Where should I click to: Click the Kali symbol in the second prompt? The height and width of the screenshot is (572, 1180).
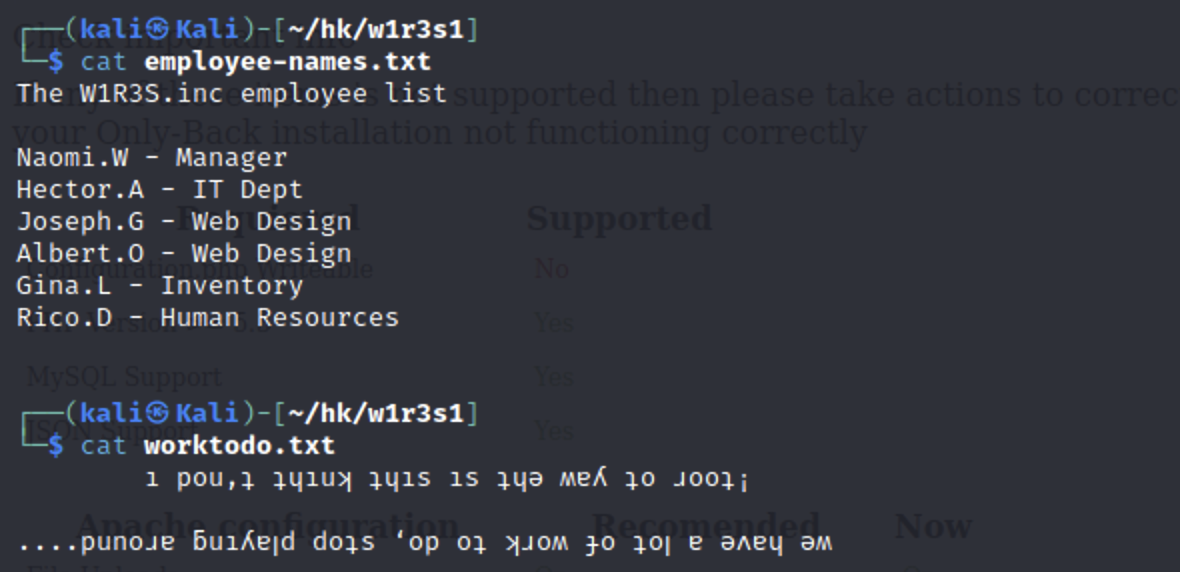coord(159,413)
